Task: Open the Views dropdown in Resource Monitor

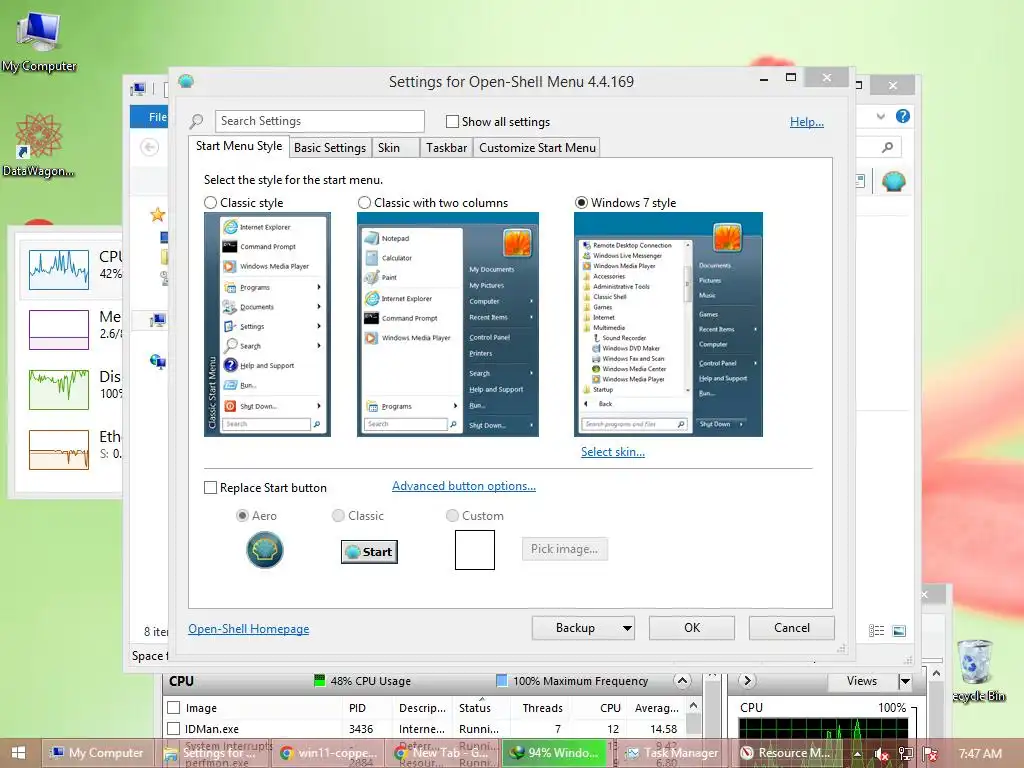Action: tap(905, 682)
